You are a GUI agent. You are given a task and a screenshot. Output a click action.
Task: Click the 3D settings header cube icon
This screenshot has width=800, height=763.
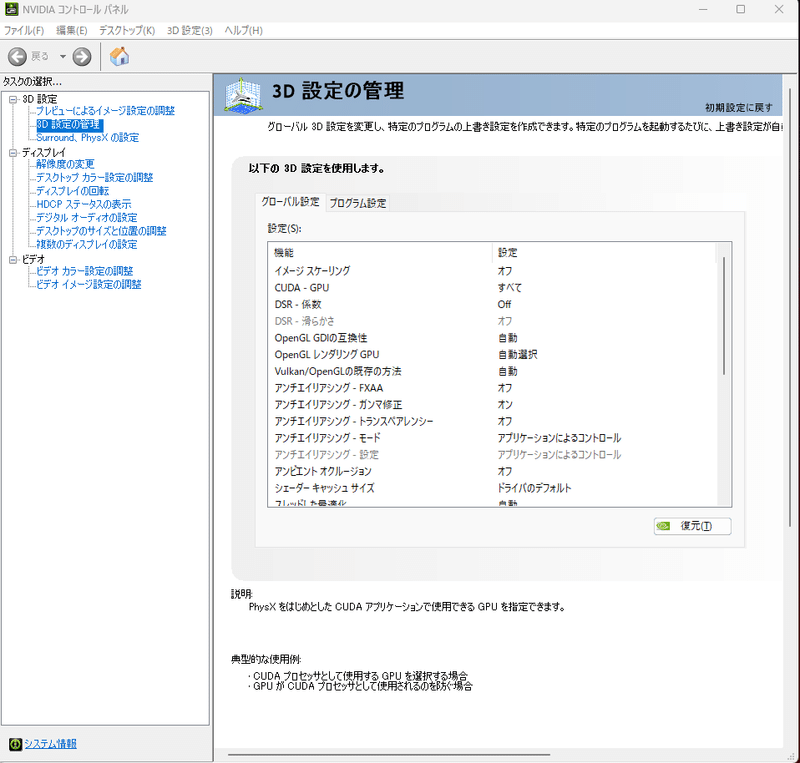pos(243,95)
